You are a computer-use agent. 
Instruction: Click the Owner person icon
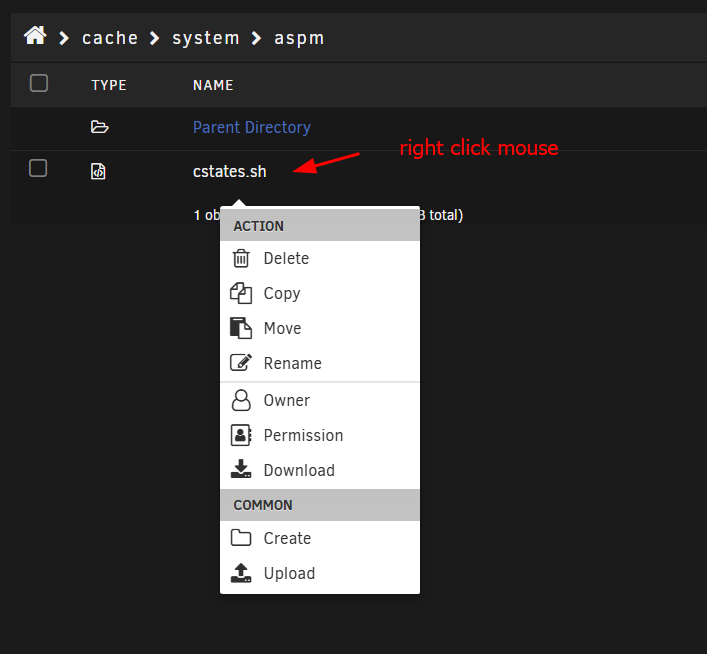coord(241,400)
